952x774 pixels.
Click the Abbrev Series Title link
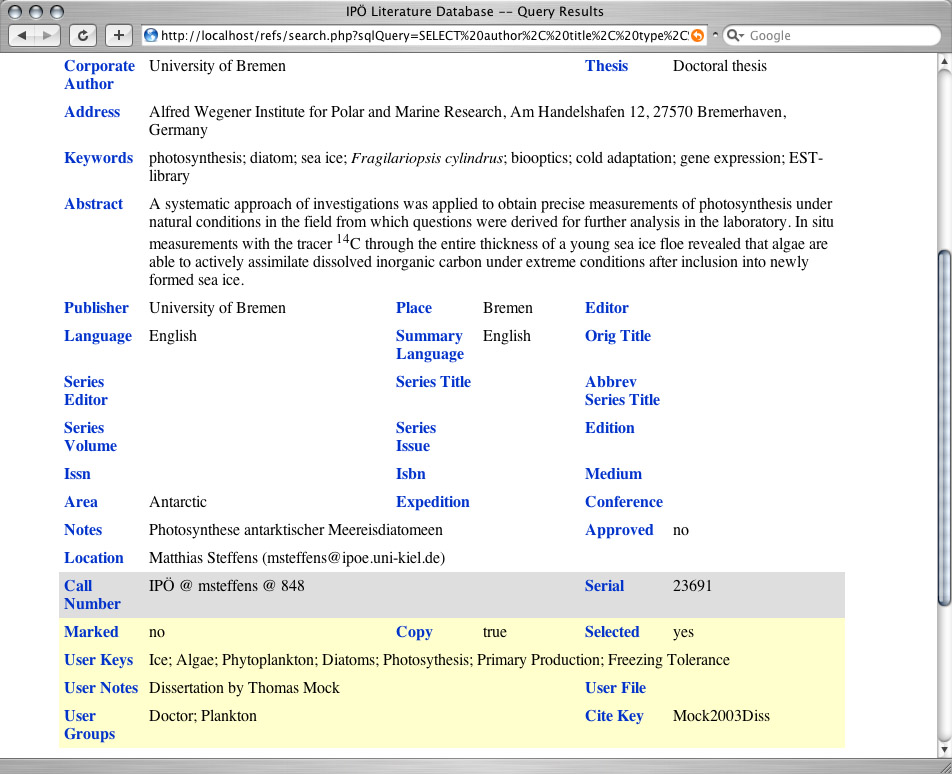tap(622, 392)
